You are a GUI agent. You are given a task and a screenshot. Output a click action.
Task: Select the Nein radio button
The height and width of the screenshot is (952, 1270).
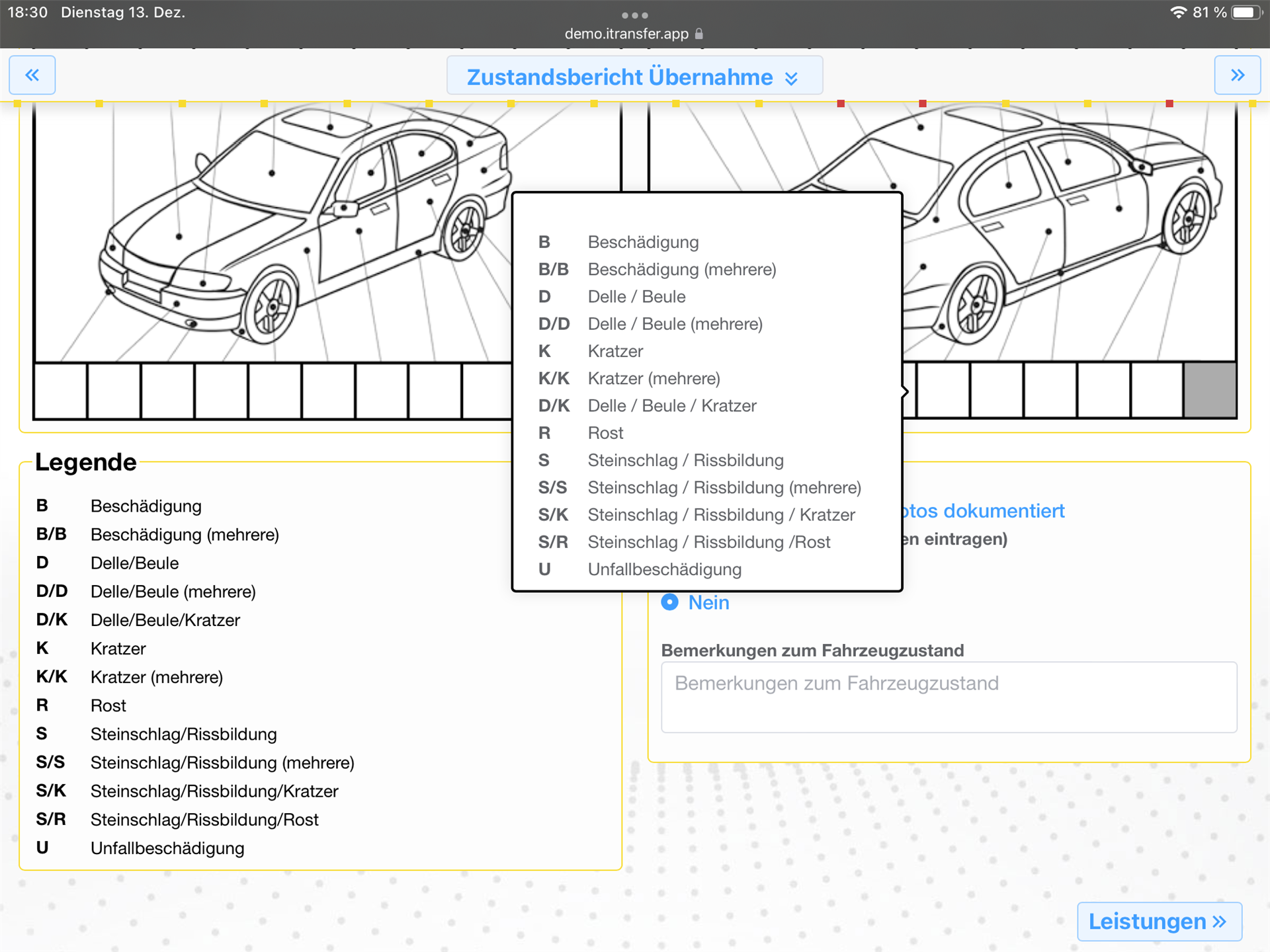tap(670, 602)
